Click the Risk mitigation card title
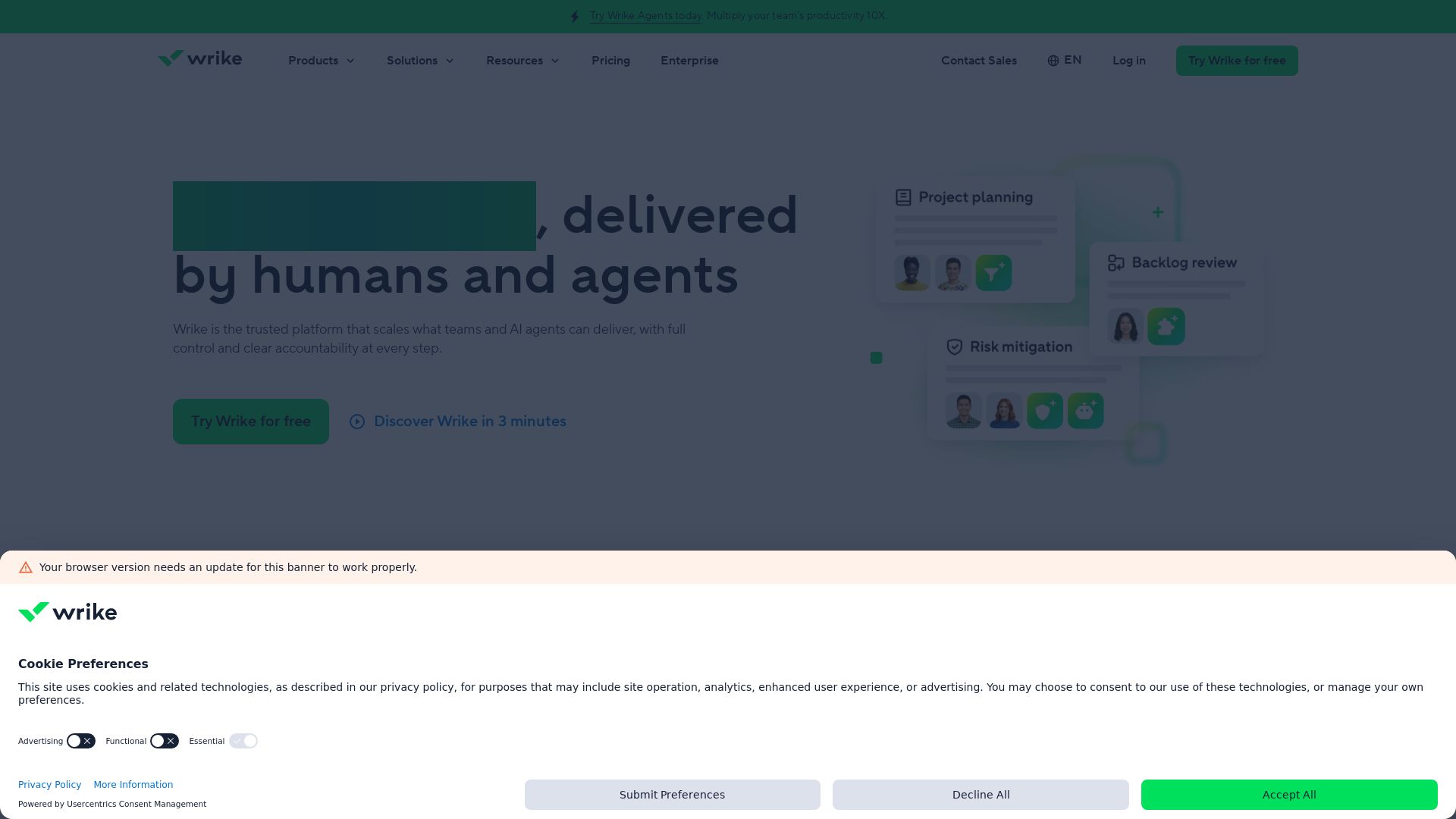 [1021, 347]
